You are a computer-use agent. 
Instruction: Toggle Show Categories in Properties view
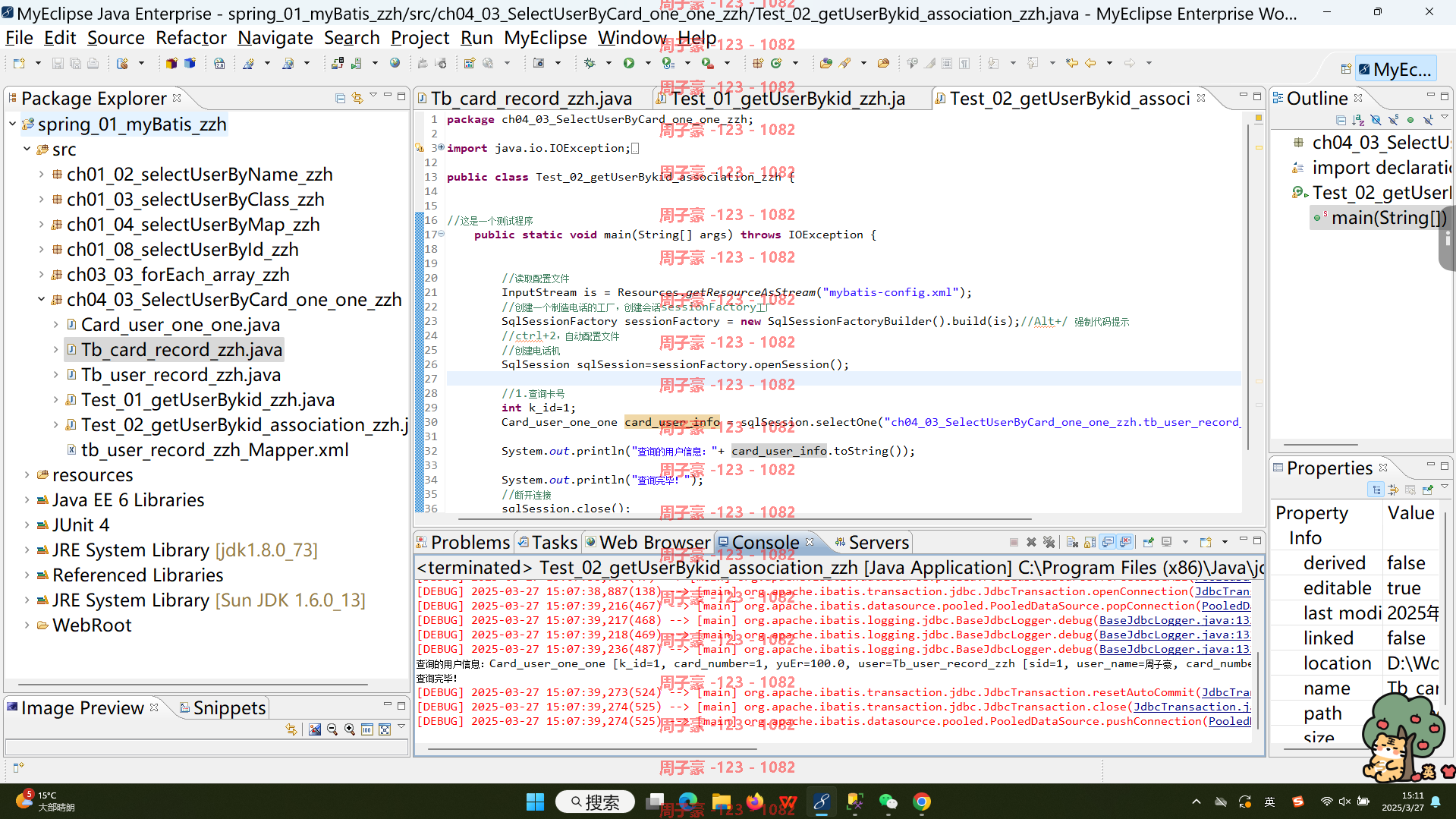[x=1376, y=490]
